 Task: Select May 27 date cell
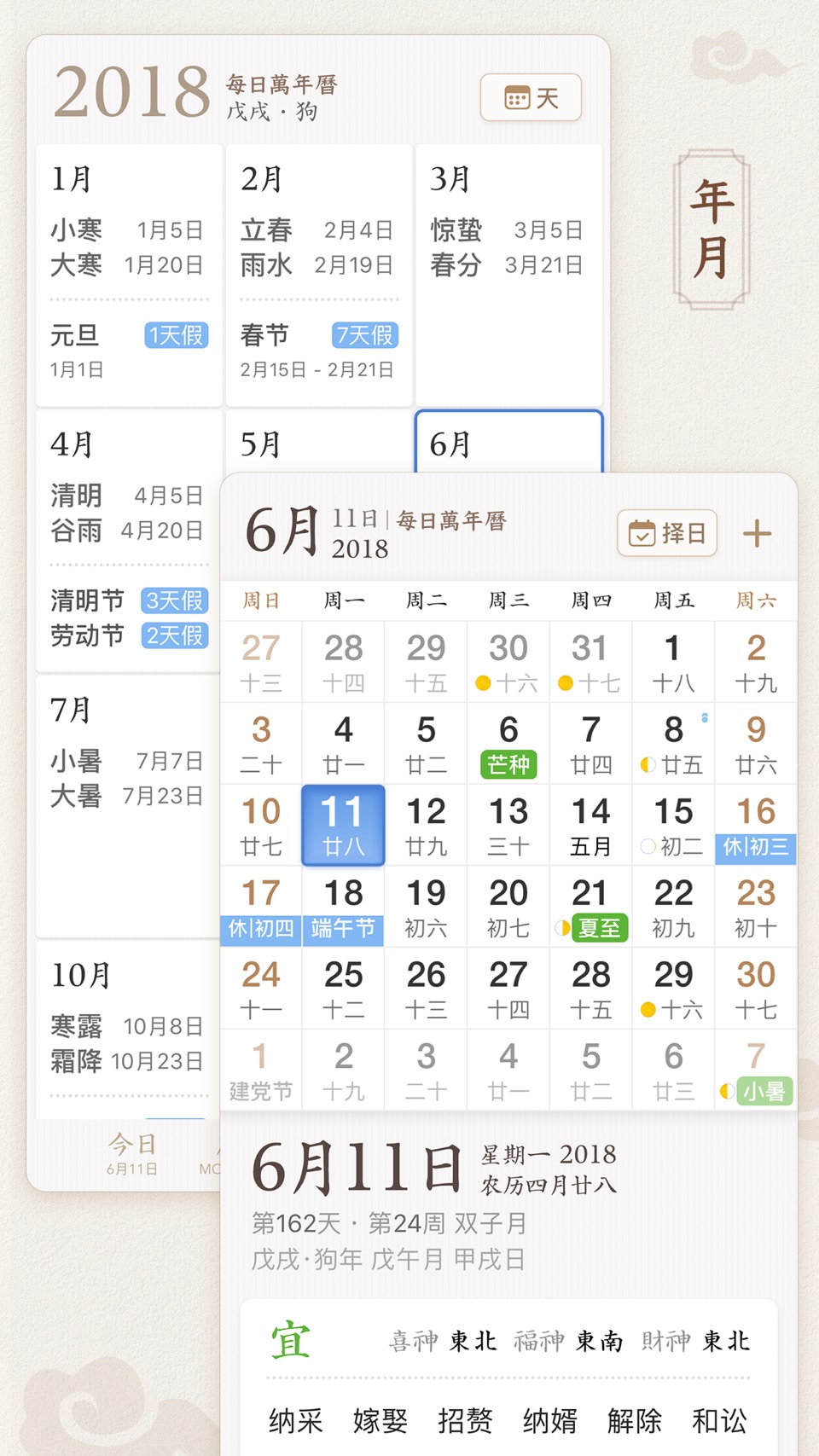pos(261,662)
